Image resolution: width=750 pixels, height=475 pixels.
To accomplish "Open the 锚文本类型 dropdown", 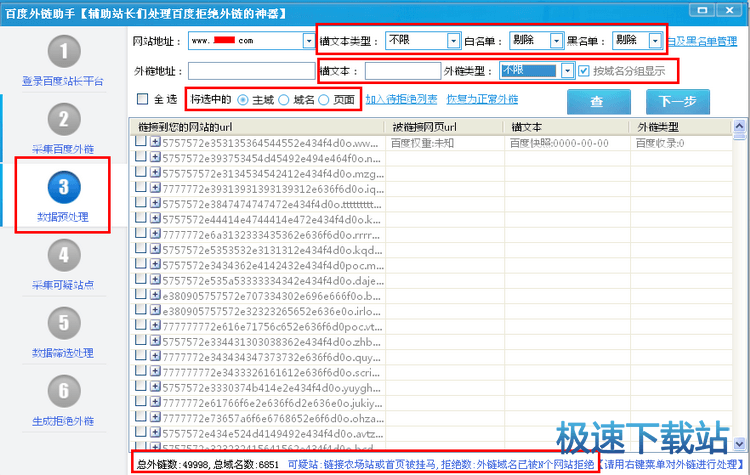I will coord(453,41).
